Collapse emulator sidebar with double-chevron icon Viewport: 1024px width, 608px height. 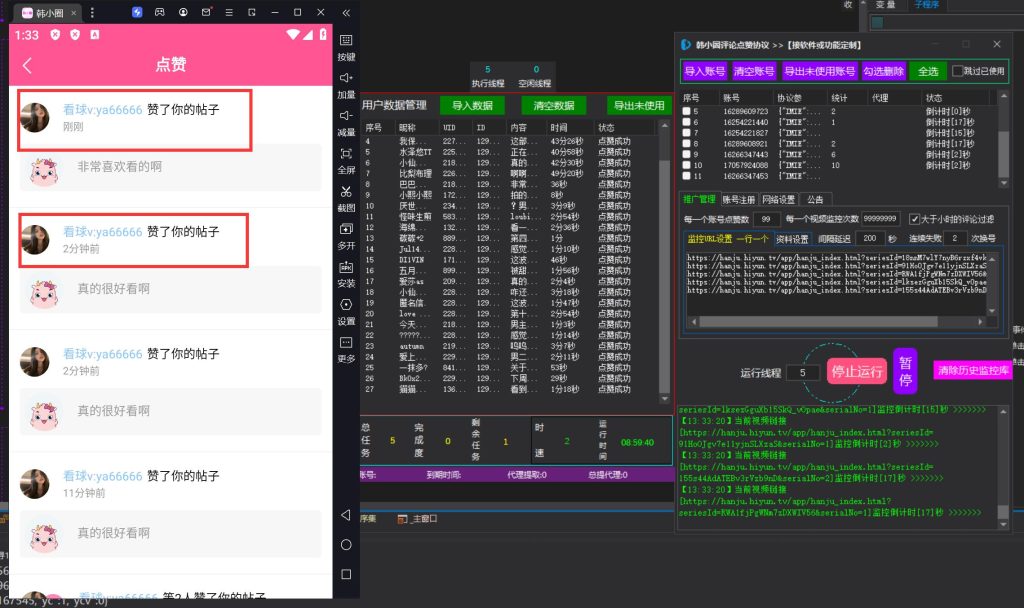(346, 12)
